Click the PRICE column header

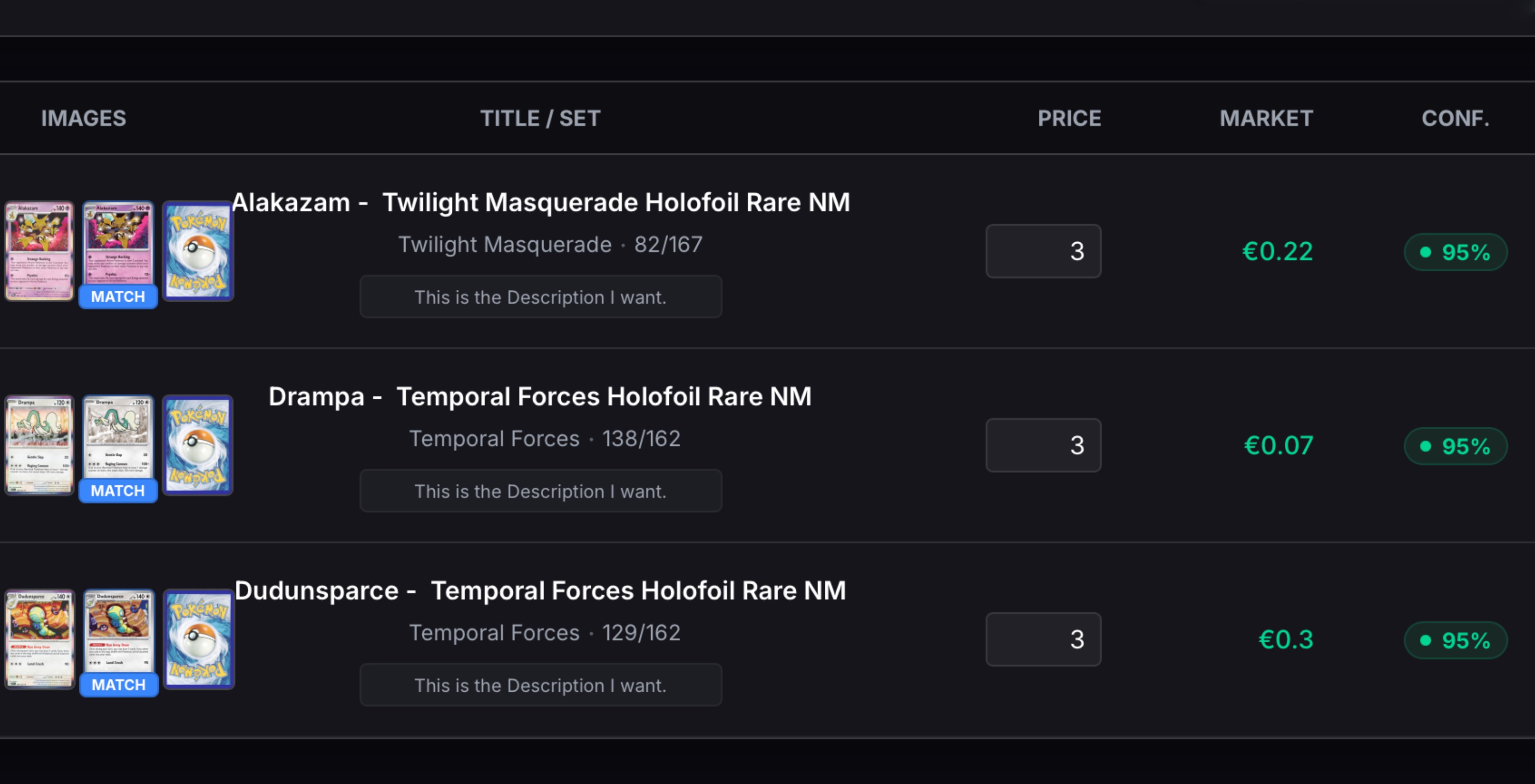(1069, 118)
